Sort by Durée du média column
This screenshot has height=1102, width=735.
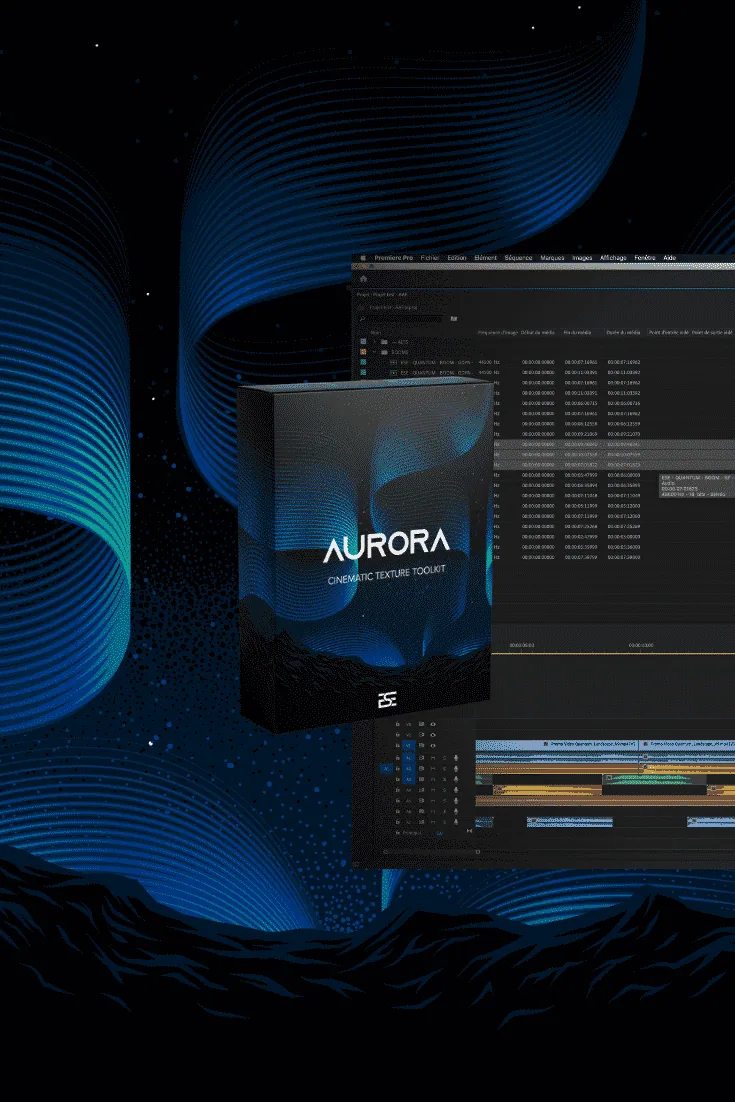623,332
